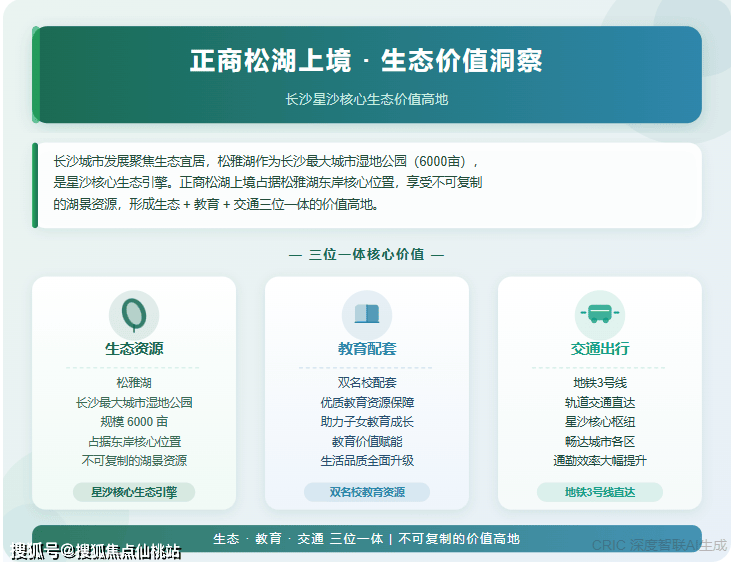Click the 松雅湖 item in the ecology card
This screenshot has width=733, height=569.
point(134,383)
